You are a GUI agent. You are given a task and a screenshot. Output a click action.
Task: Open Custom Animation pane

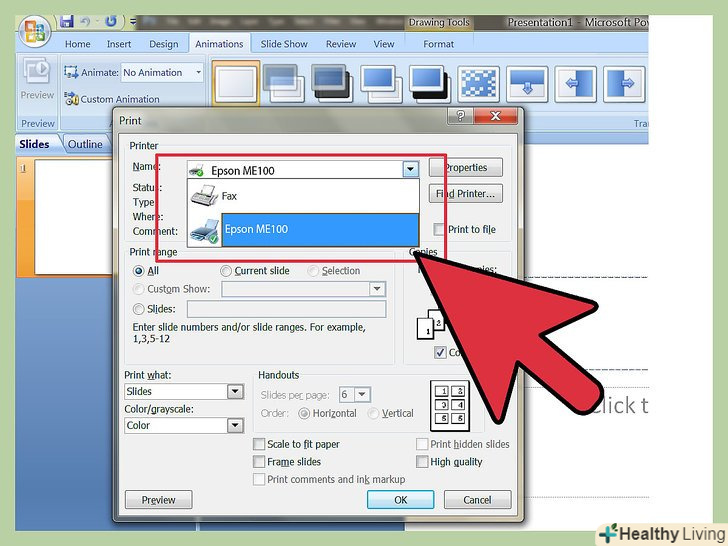(x=112, y=99)
